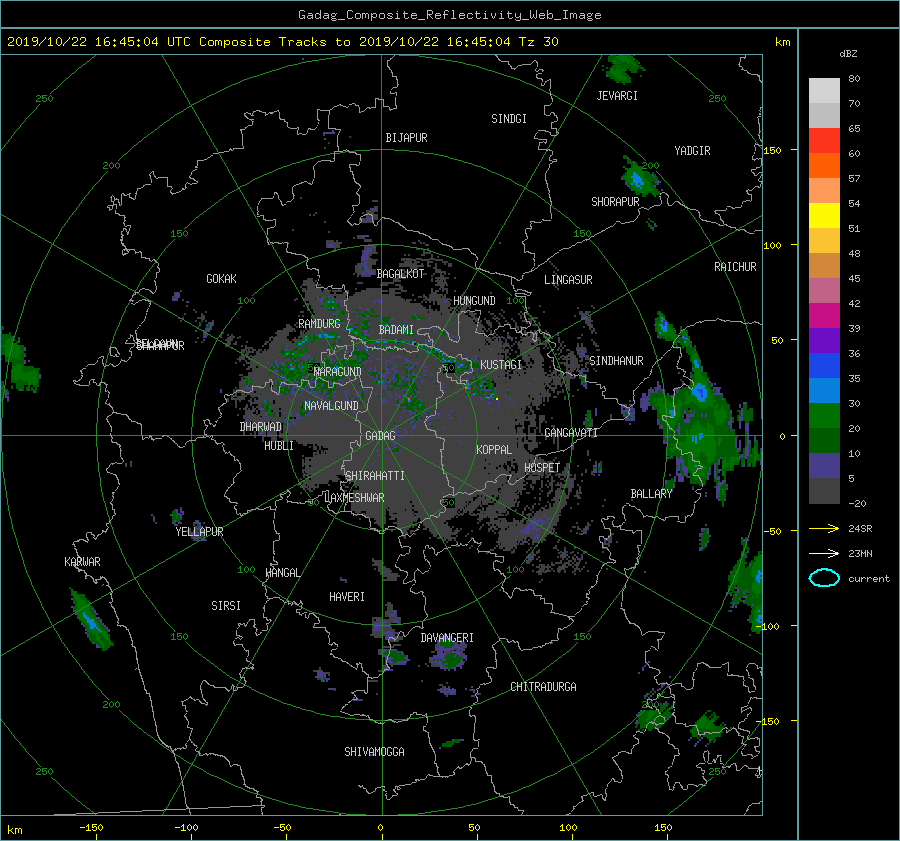Select the blue 35 dBZ color swatch
Image resolution: width=900 pixels, height=841 pixels.
click(x=824, y=365)
